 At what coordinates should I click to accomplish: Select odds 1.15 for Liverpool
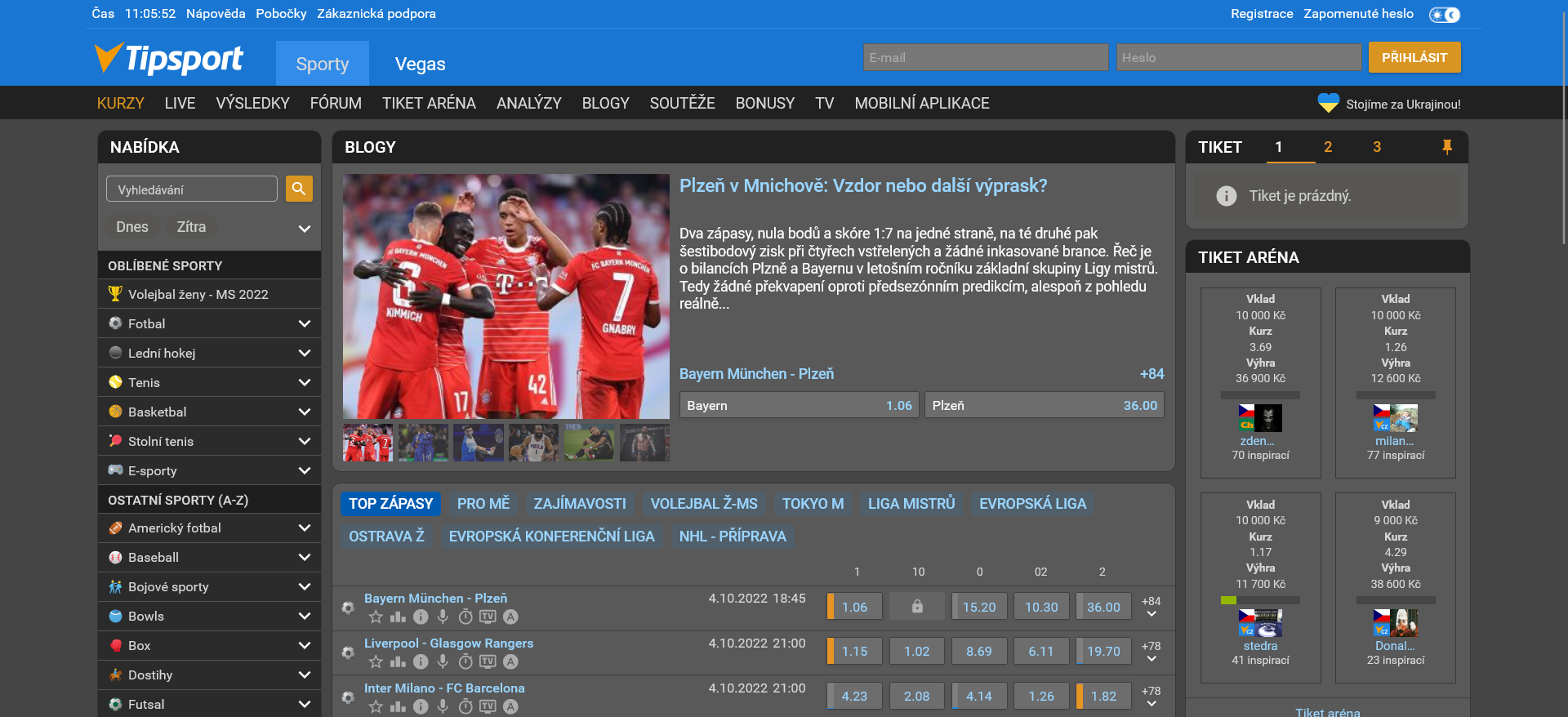[854, 651]
